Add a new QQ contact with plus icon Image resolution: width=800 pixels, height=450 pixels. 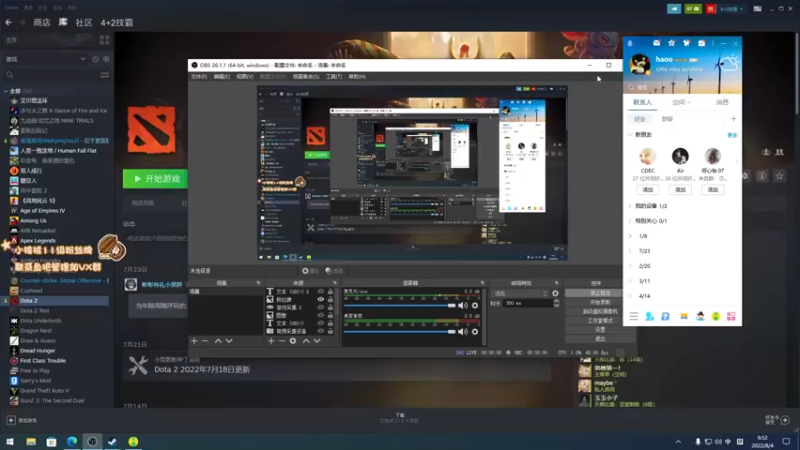733,119
